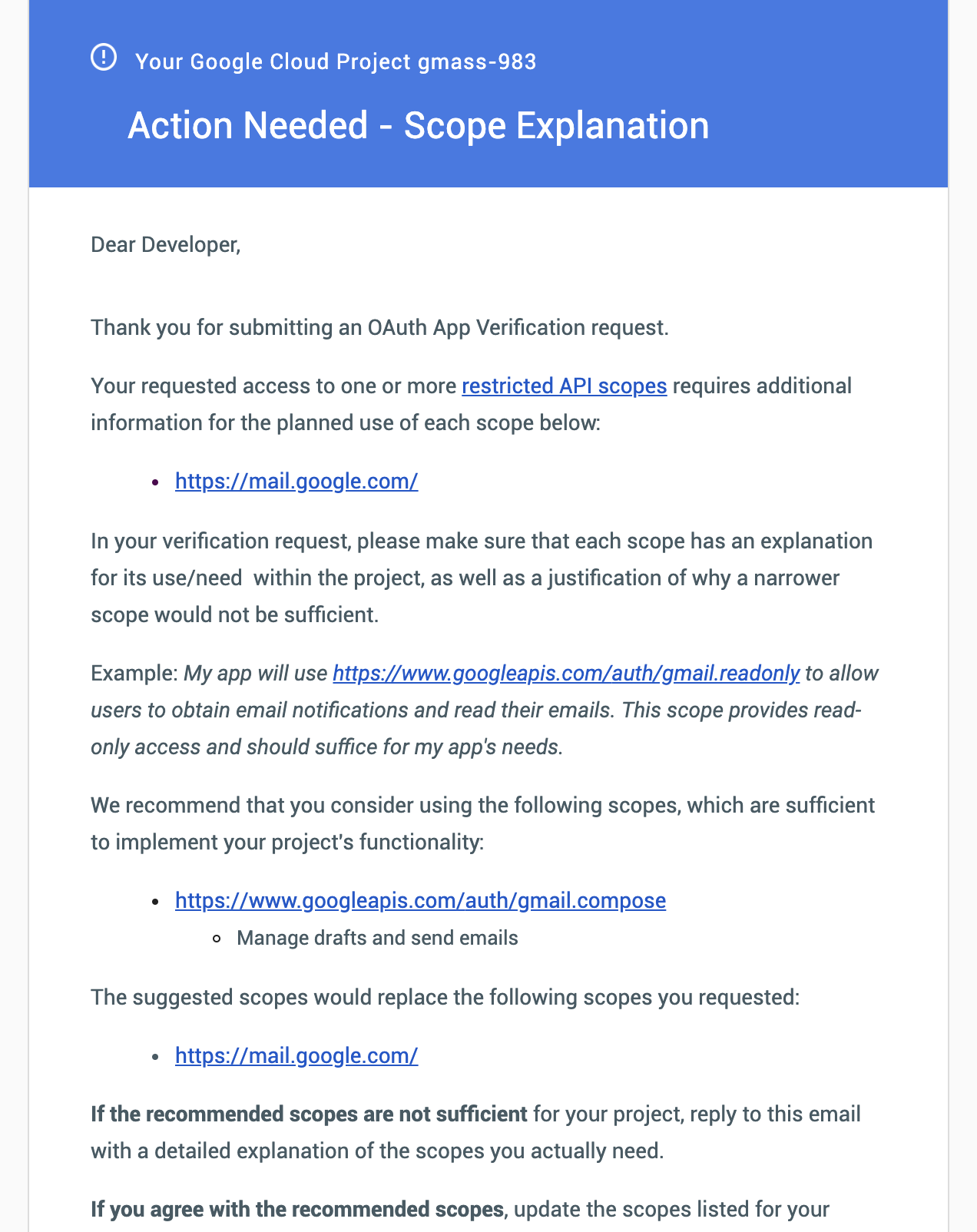Image resolution: width=977 pixels, height=1232 pixels.
Task: Click bold If you agree with recommended scopes
Action: click(296, 1210)
